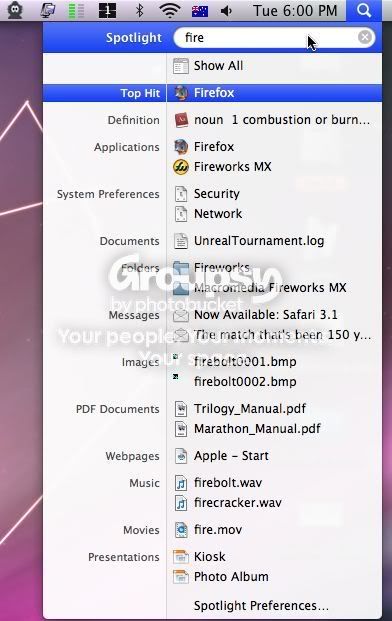The image size is (392, 621).
Task: Click the firebolt.wav audio icon
Action: point(181,483)
